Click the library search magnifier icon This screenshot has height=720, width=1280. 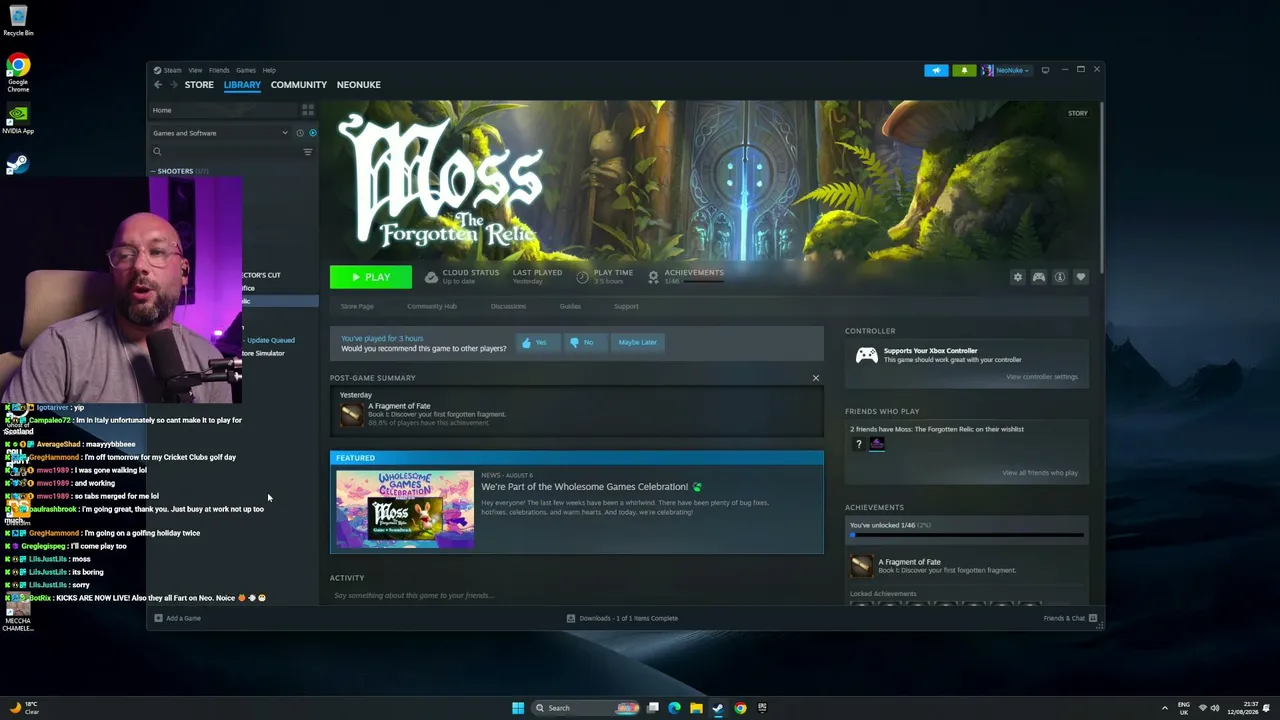[x=157, y=152]
